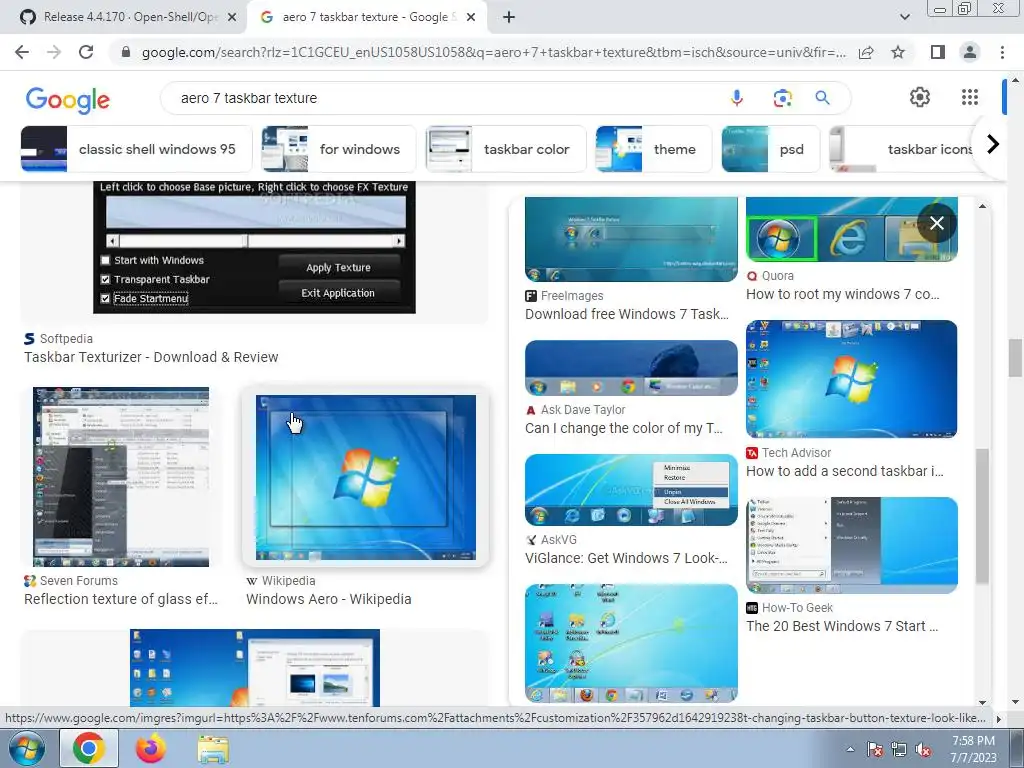This screenshot has height=768, width=1024.
Task: Reload the current page
Action: click(x=86, y=52)
